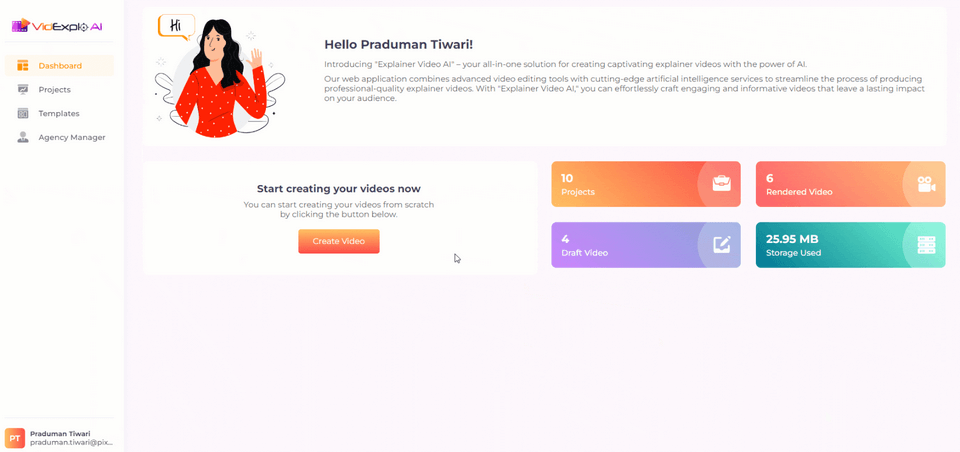The image size is (960, 452).
Task: Click the waving woman illustration
Action: (219, 77)
